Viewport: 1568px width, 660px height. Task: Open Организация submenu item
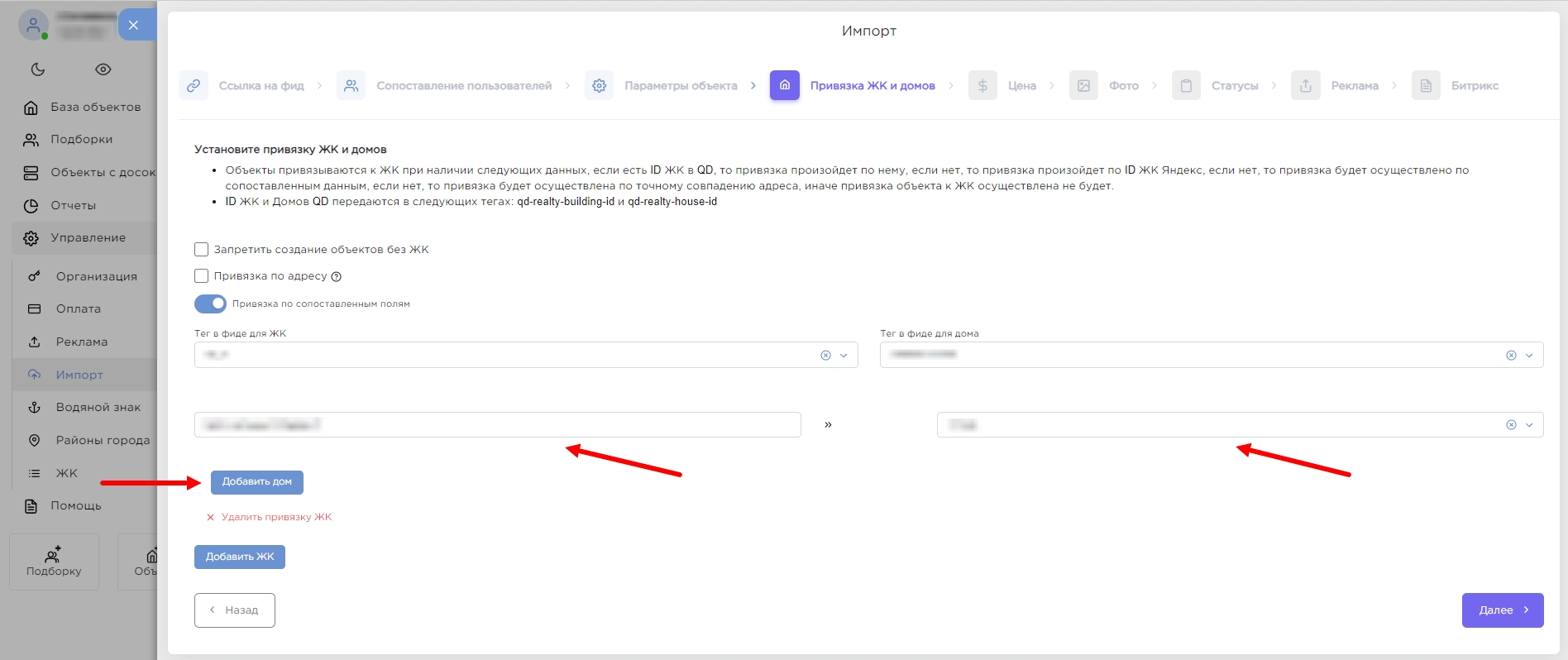84,276
